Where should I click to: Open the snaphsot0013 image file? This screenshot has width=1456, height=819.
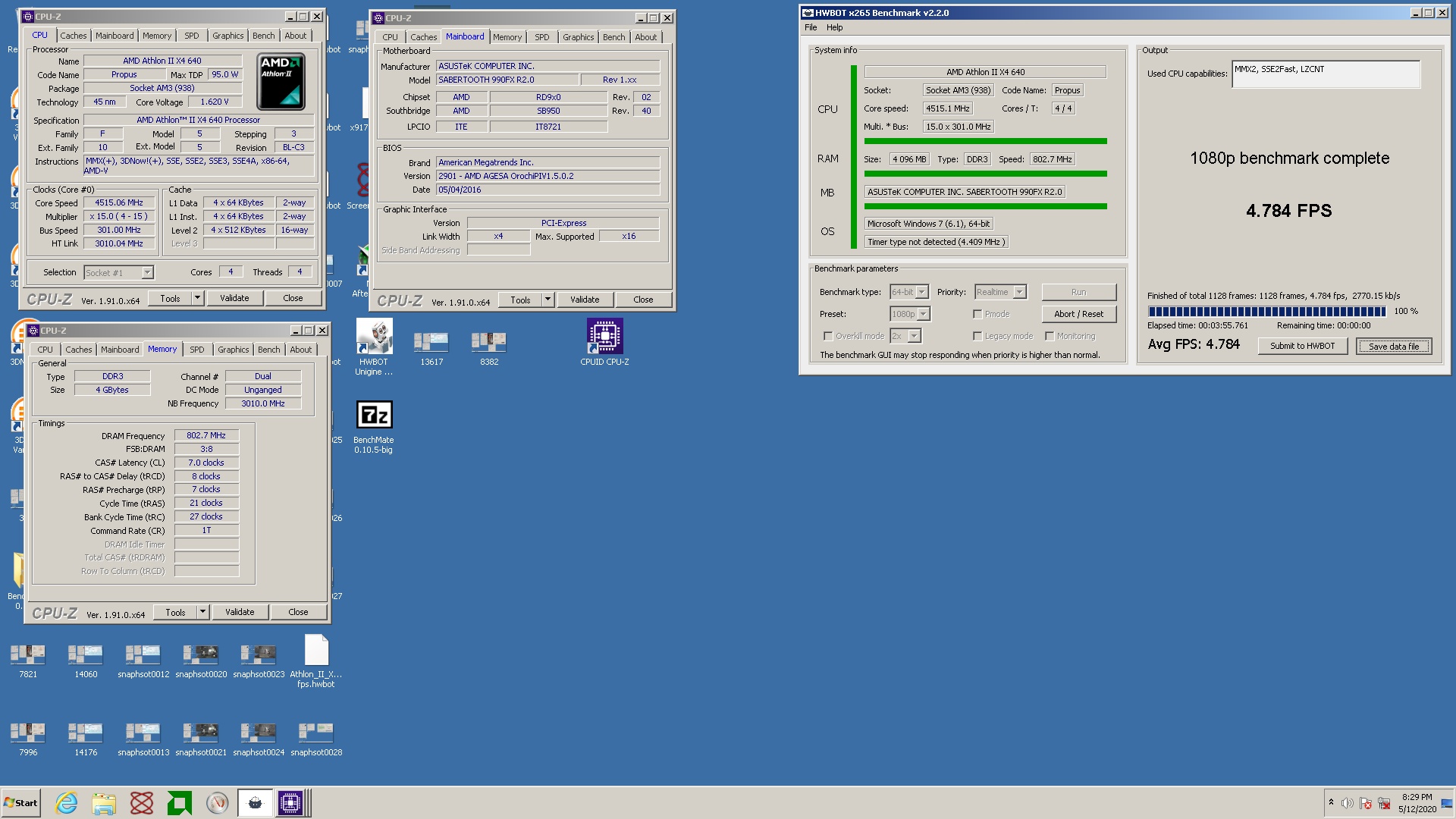(143, 739)
